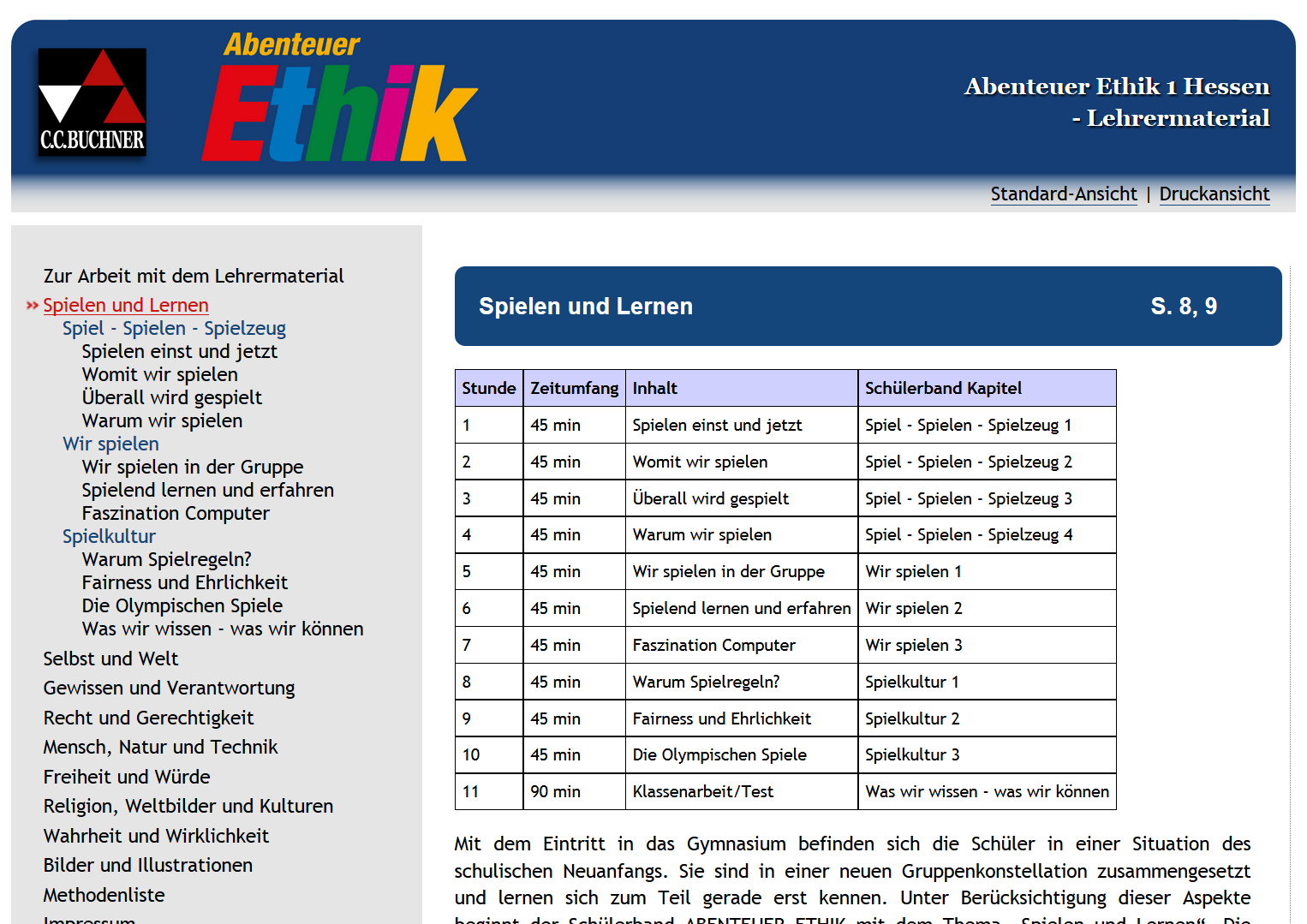Open 'Wir spielen in der Gruppe' in sidebar
Image resolution: width=1307 pixels, height=924 pixels.
point(193,467)
